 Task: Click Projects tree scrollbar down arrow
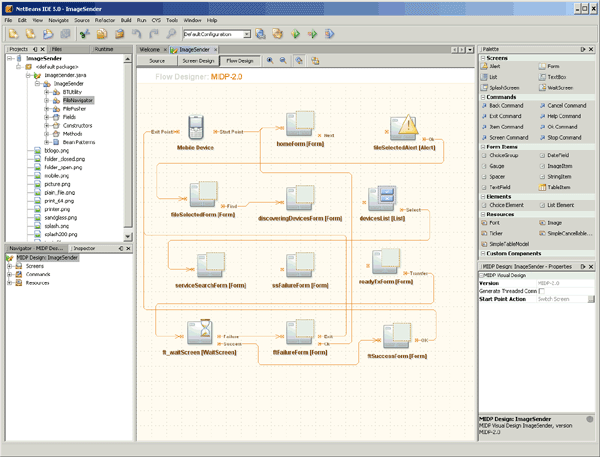[x=128, y=236]
